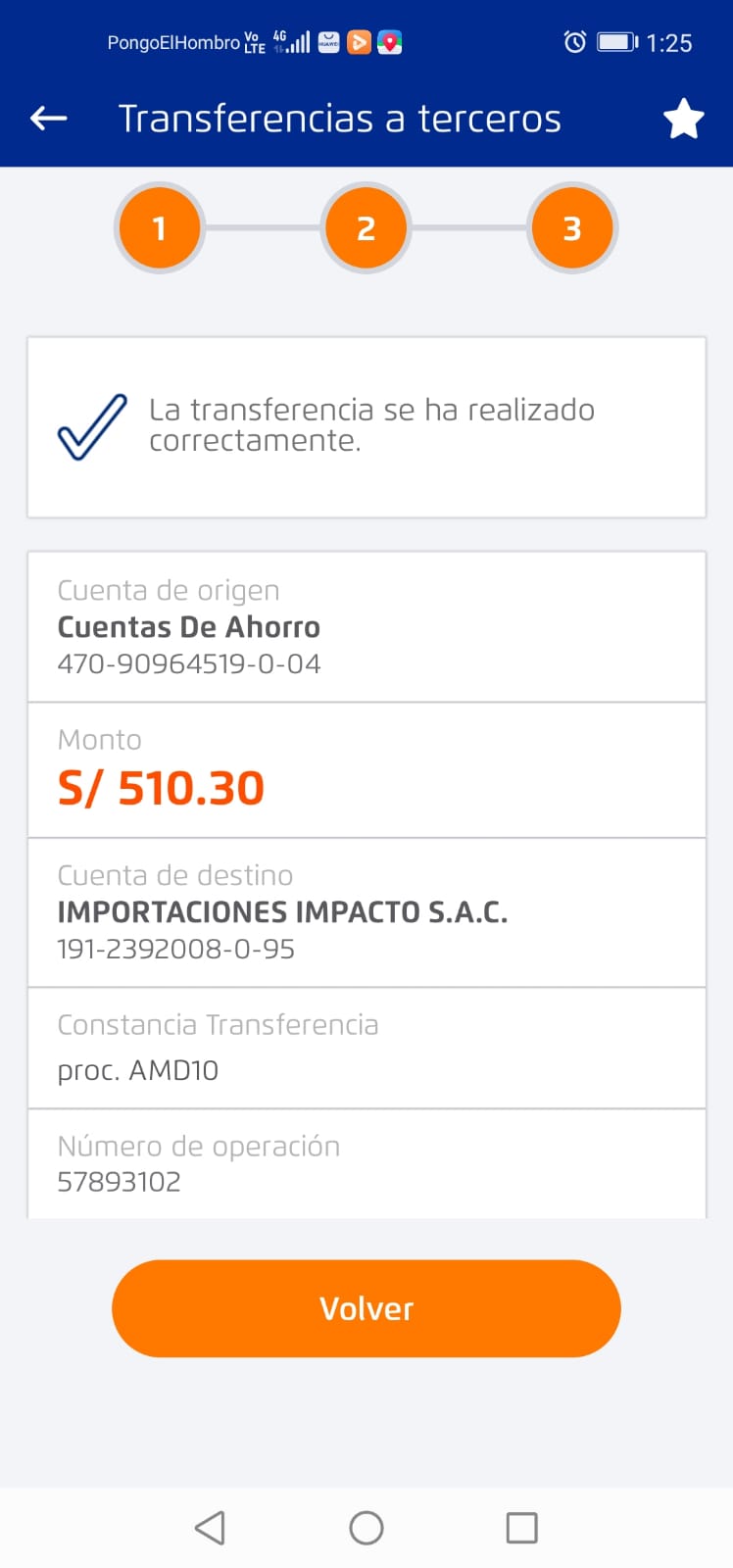
Task: Tap the favorite star icon
Action: tap(684, 120)
